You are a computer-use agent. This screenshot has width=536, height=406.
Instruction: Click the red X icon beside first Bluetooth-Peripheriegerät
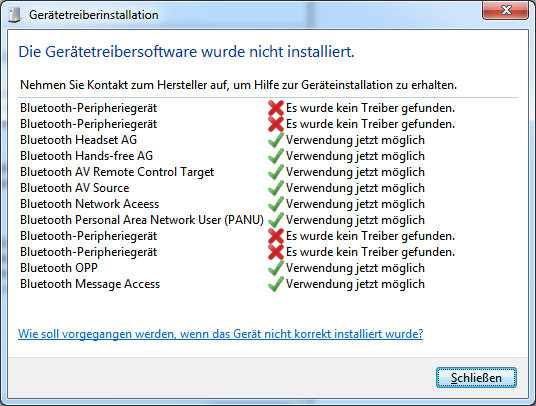click(276, 108)
